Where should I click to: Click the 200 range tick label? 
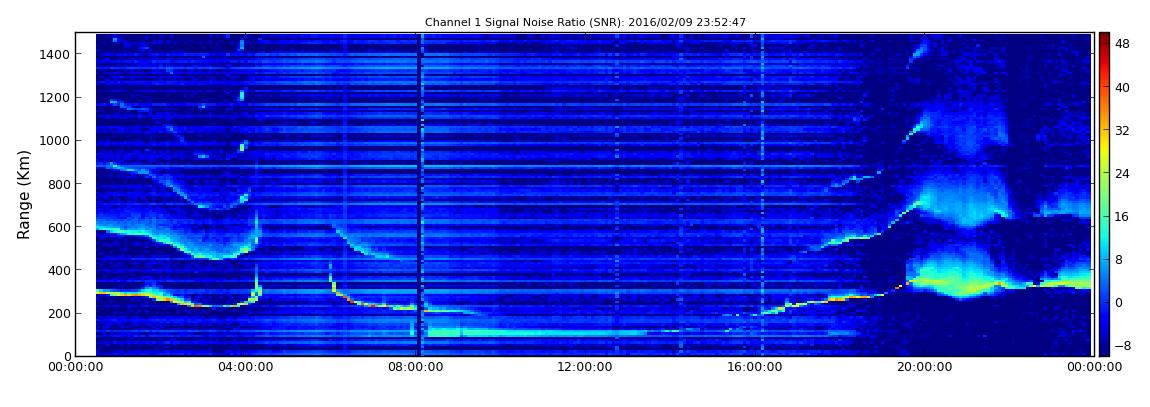pos(59,314)
